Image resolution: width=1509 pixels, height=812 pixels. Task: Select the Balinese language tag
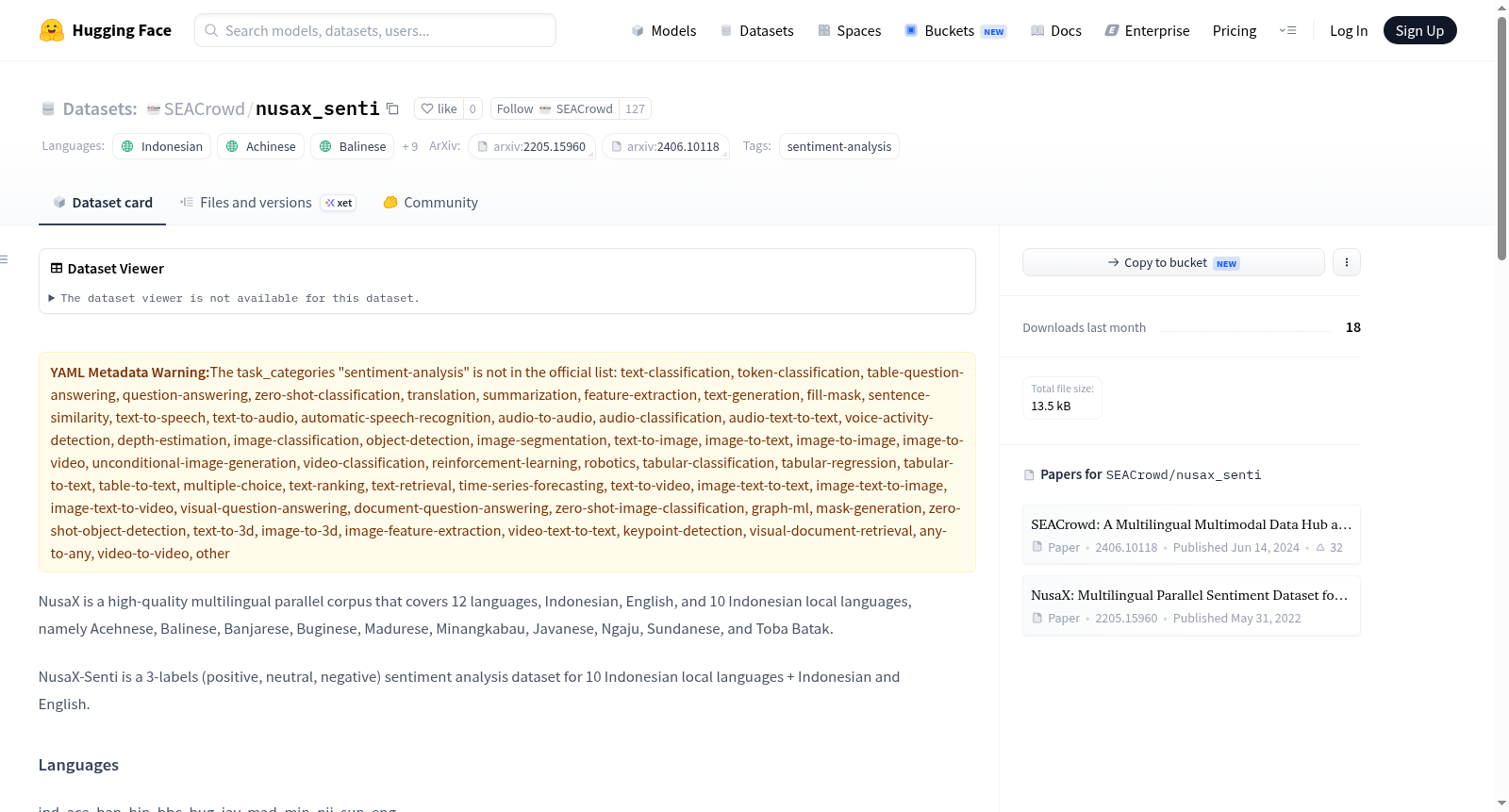click(352, 146)
